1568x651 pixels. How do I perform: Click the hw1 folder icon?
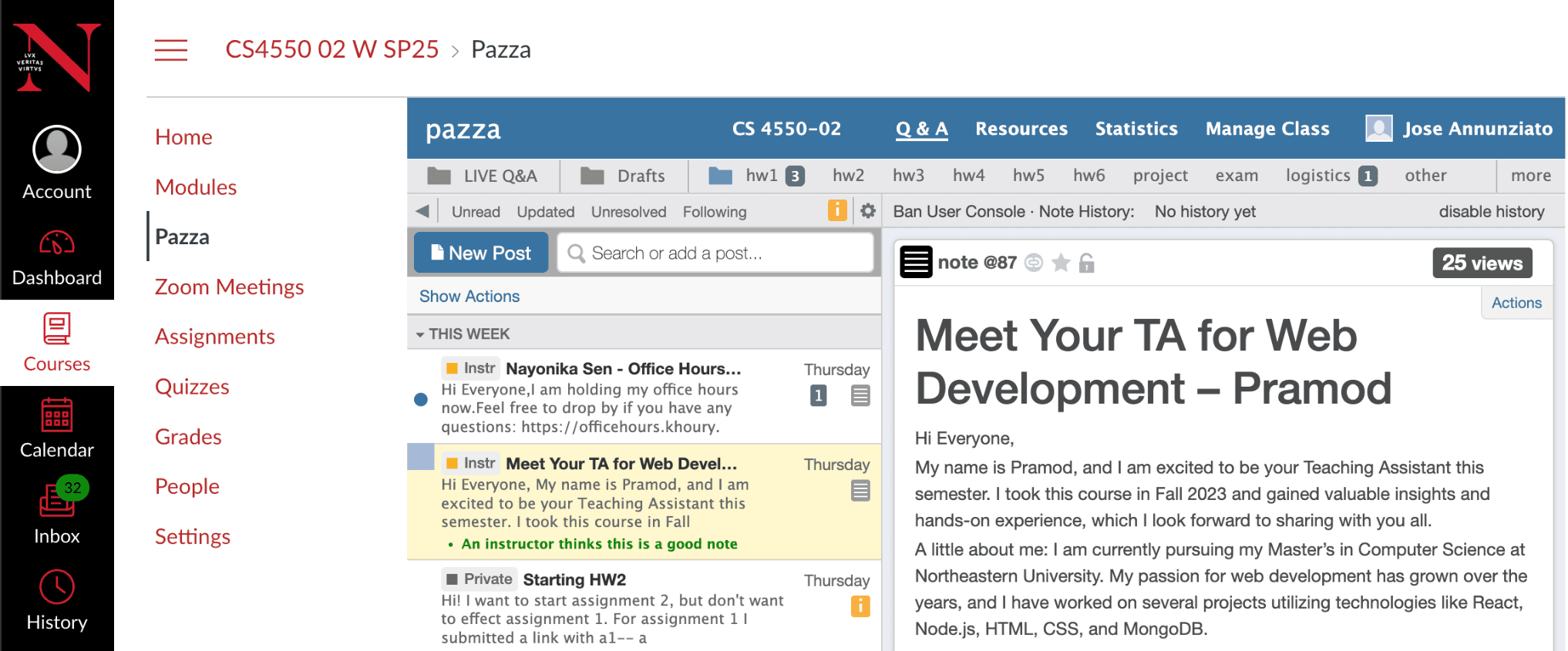tap(720, 176)
